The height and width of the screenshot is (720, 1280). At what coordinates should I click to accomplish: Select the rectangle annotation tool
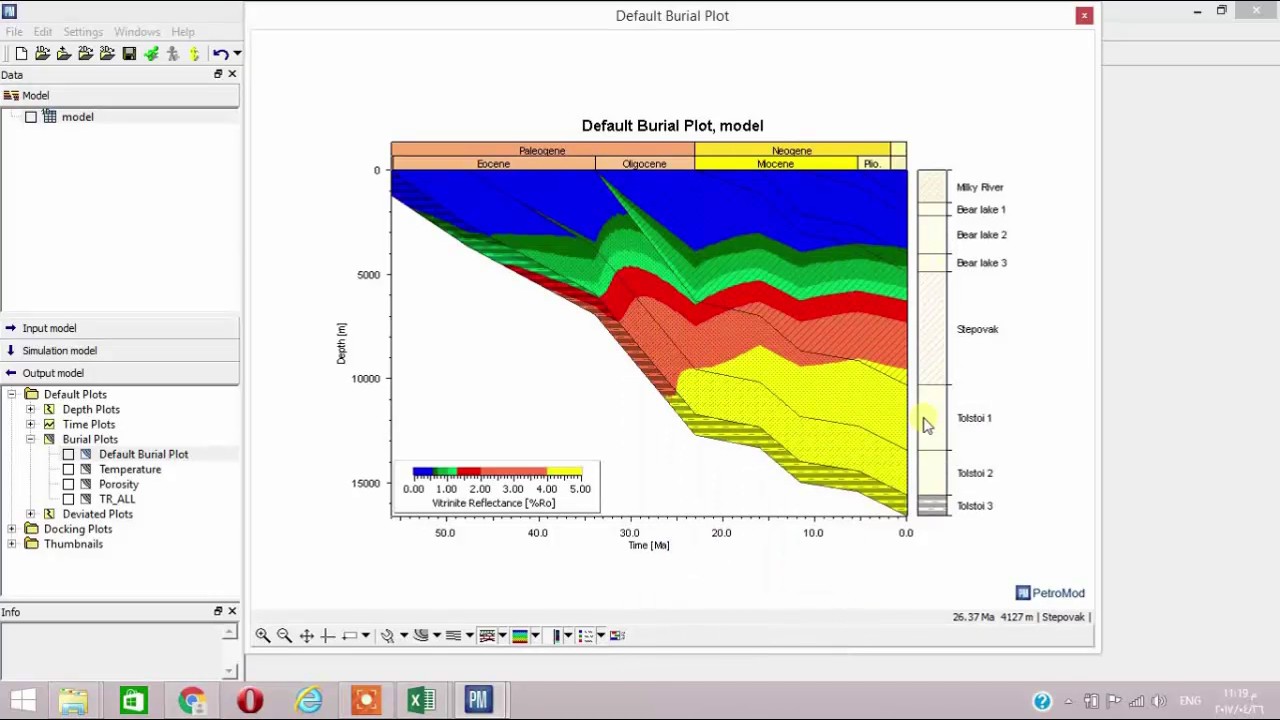click(x=349, y=635)
